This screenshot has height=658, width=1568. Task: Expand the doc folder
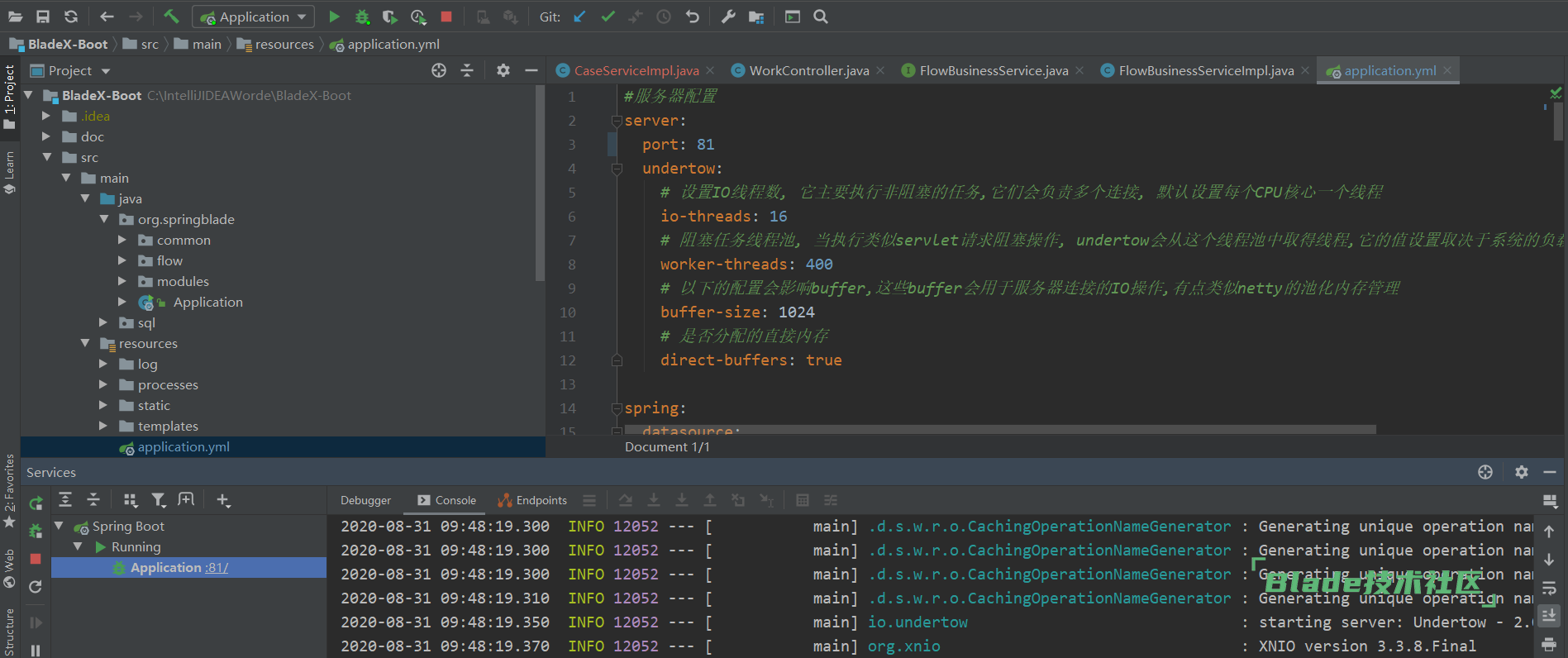point(47,136)
